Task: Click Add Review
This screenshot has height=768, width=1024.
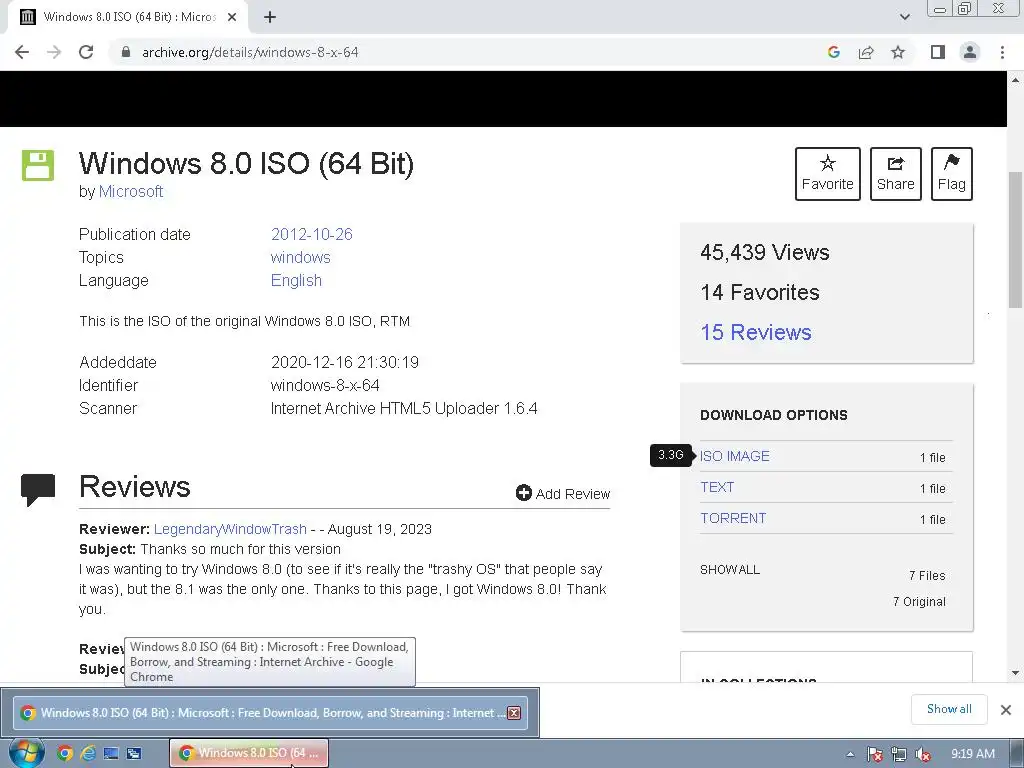Action: (x=563, y=494)
